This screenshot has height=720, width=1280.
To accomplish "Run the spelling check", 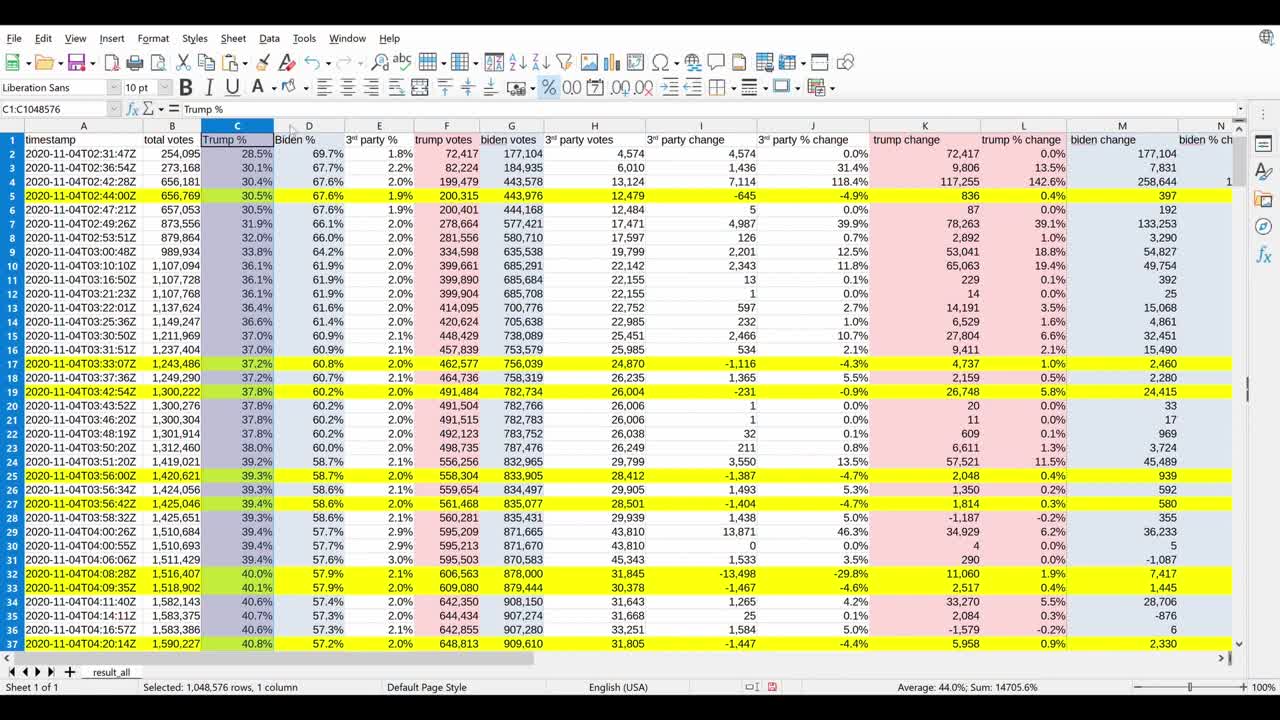I will pos(402,63).
